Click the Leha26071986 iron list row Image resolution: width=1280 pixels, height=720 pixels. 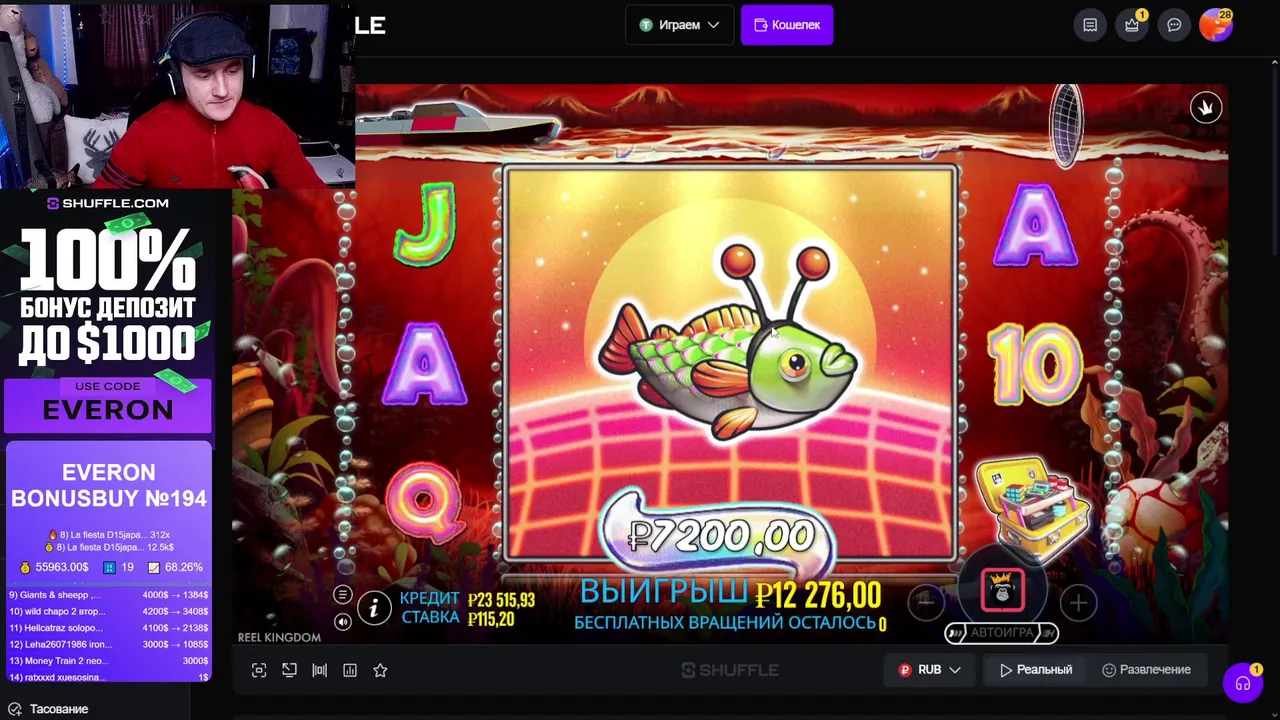coord(108,644)
